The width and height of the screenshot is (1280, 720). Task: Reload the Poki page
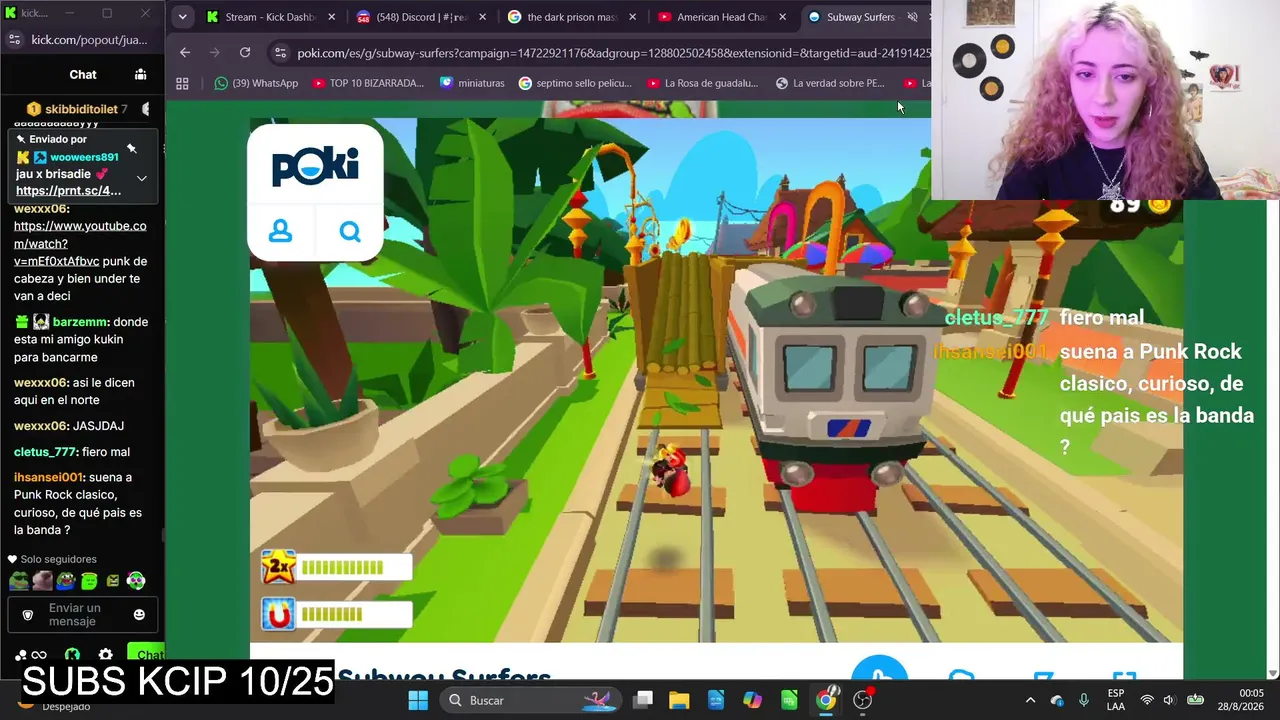[245, 52]
